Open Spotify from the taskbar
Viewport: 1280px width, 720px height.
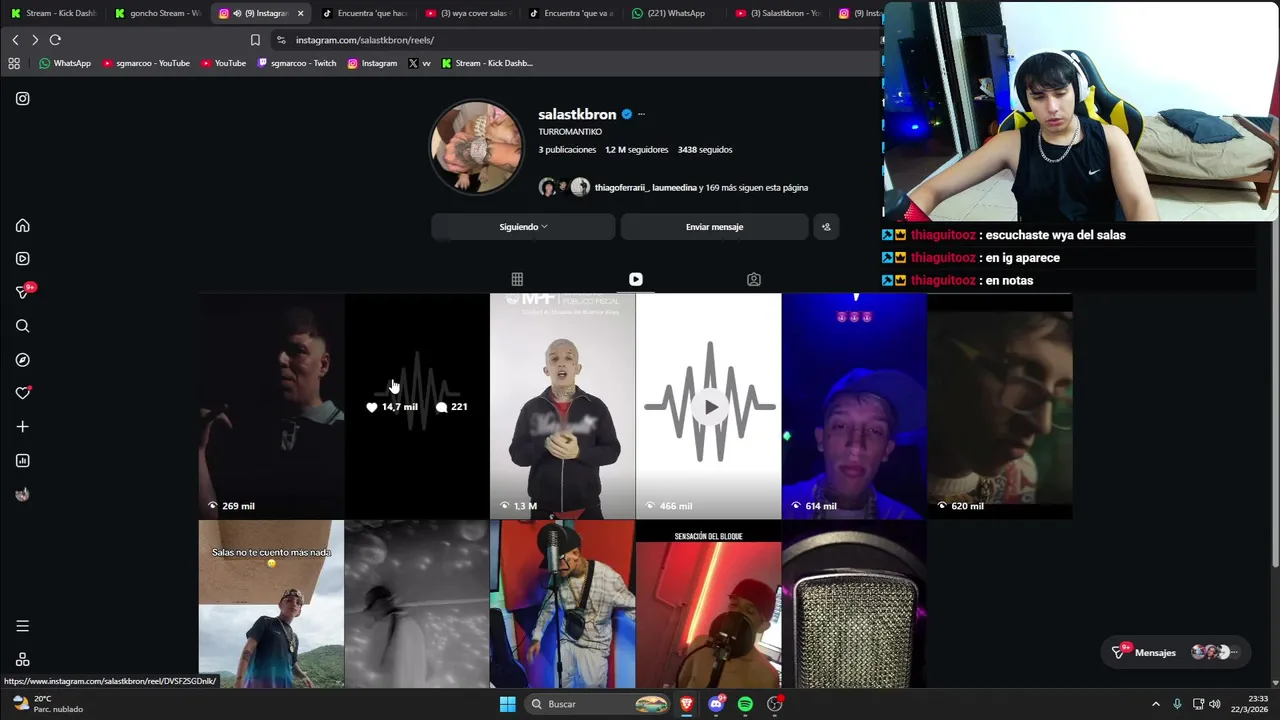[x=745, y=704]
